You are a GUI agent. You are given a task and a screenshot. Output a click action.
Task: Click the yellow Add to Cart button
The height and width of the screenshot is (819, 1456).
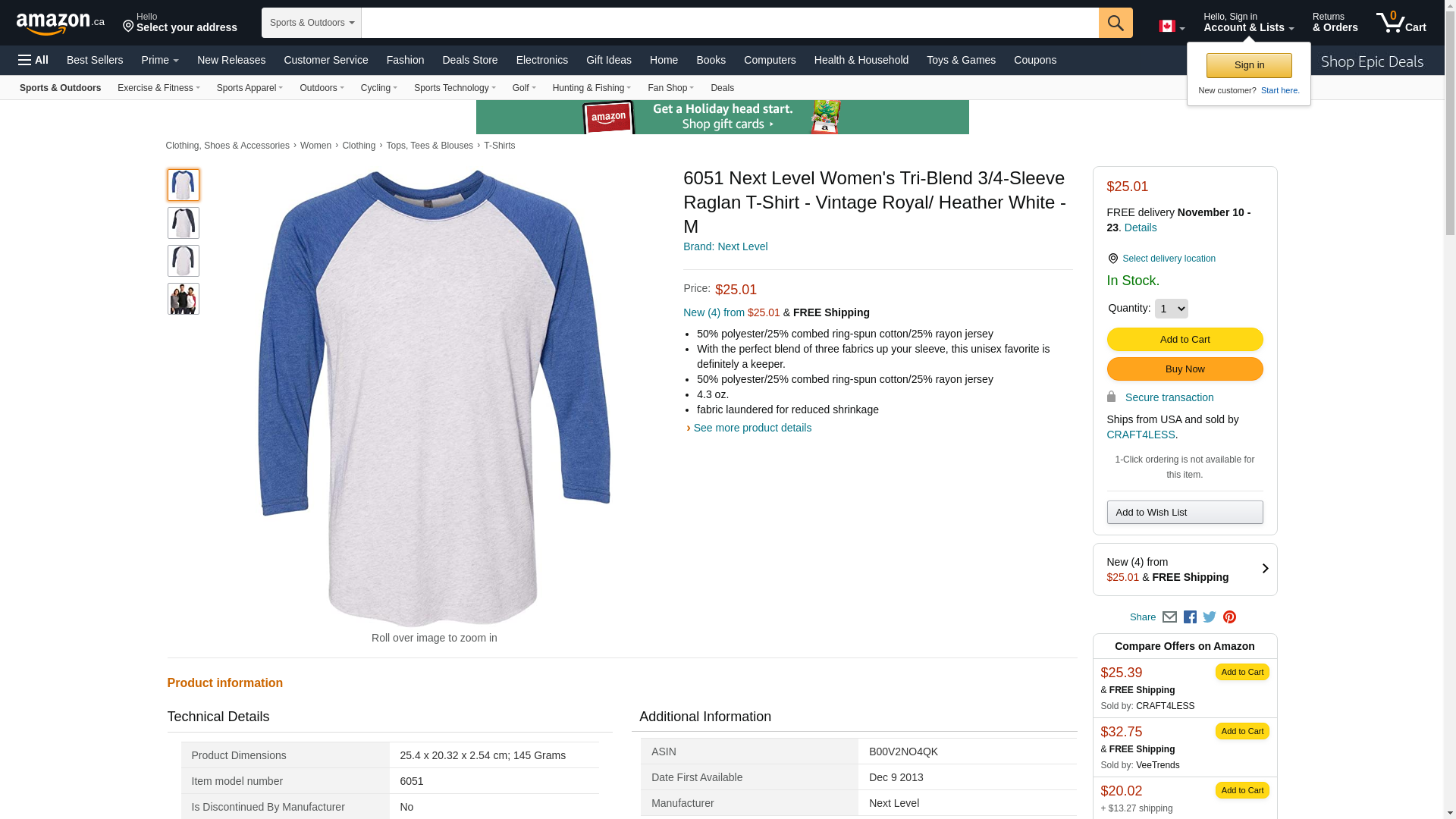1185,339
